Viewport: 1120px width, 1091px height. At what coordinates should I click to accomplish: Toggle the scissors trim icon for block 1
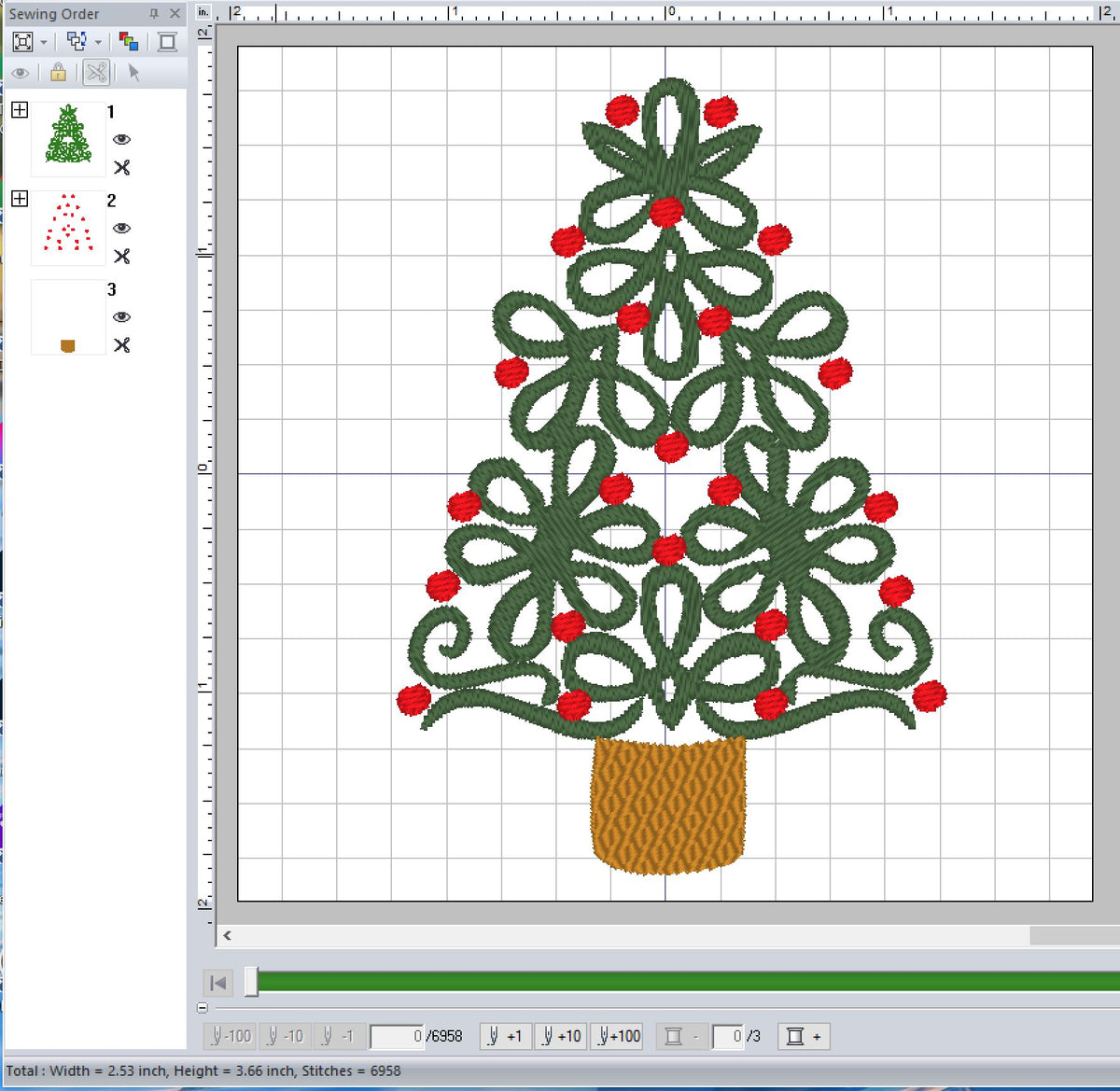coord(121,167)
